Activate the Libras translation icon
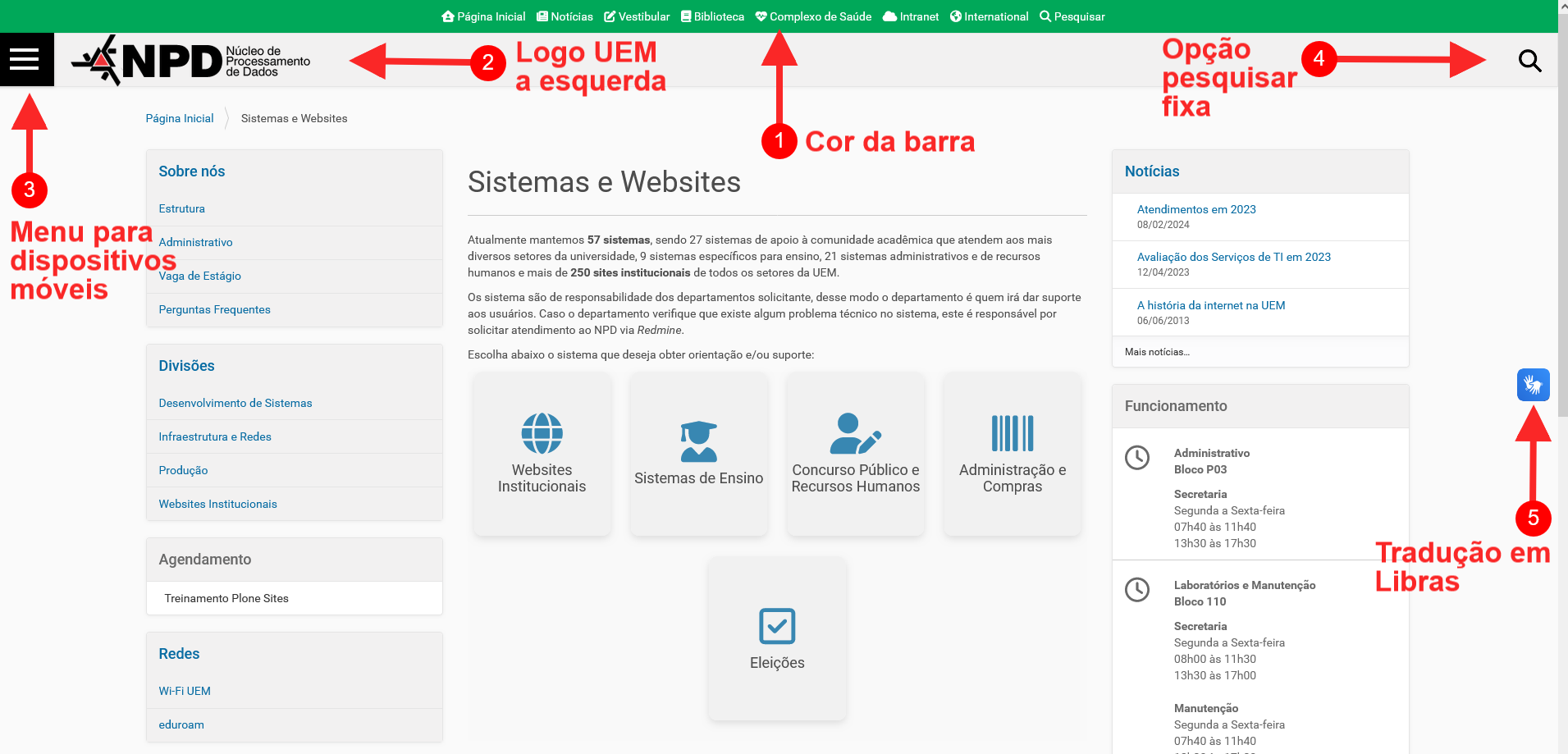Viewport: 1568px width, 754px height. tap(1534, 384)
